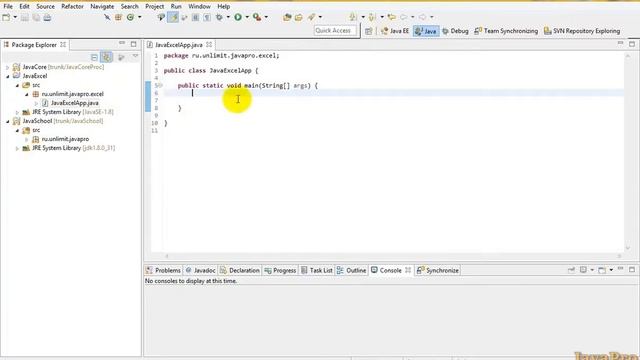Click the New Java Package icon
This screenshot has height=360, width=640.
click(x=118, y=18)
